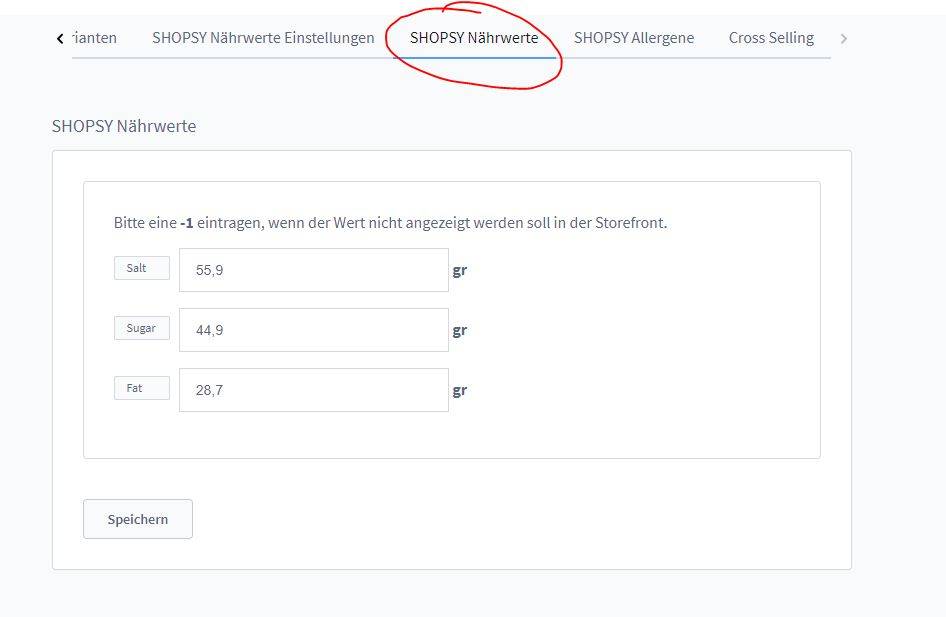Click the gr unit beside Salt field
The image size is (946, 617).
pos(460,271)
